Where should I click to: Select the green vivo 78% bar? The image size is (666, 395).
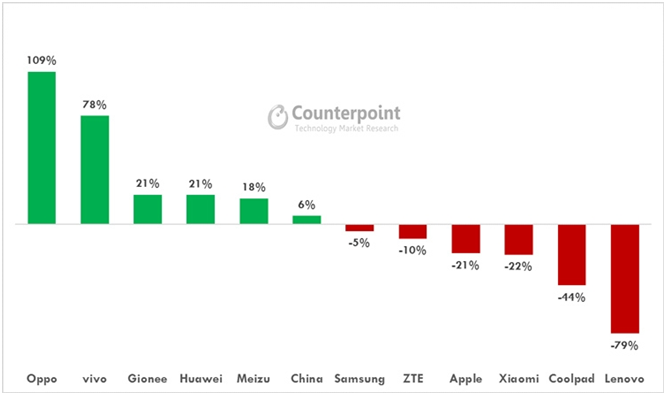pos(95,169)
